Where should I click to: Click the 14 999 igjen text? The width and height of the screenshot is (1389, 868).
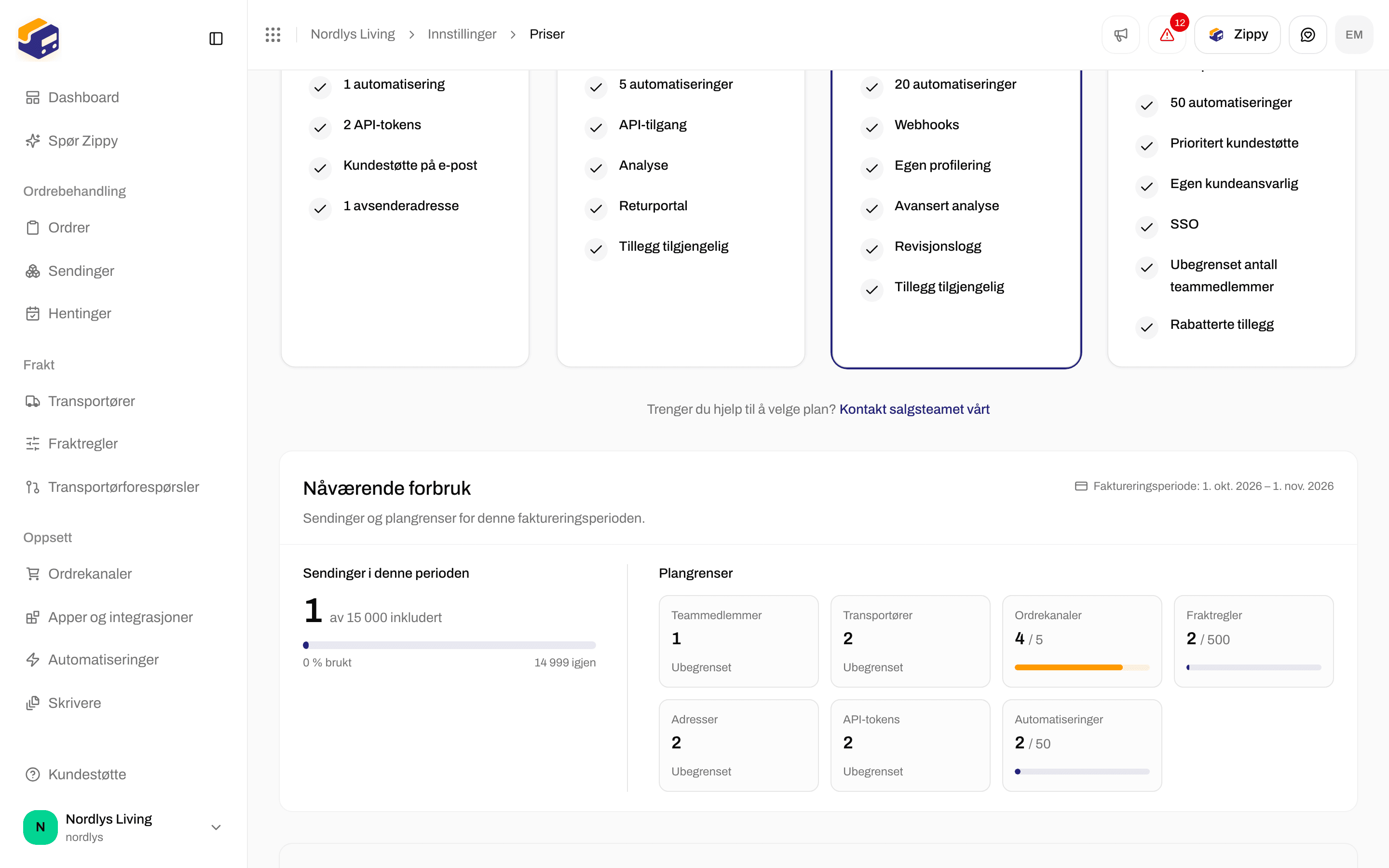point(565,663)
